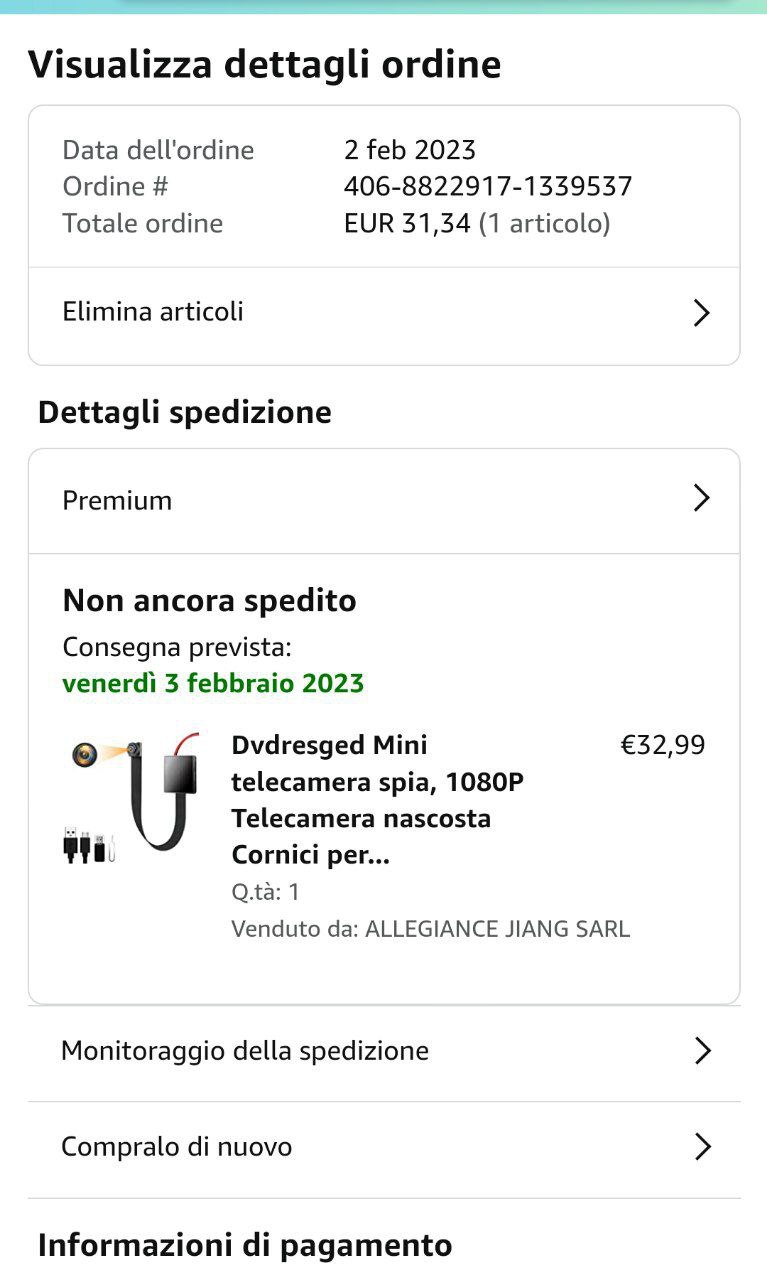Click the Totale ordine amount EUR 31,34

(407, 223)
